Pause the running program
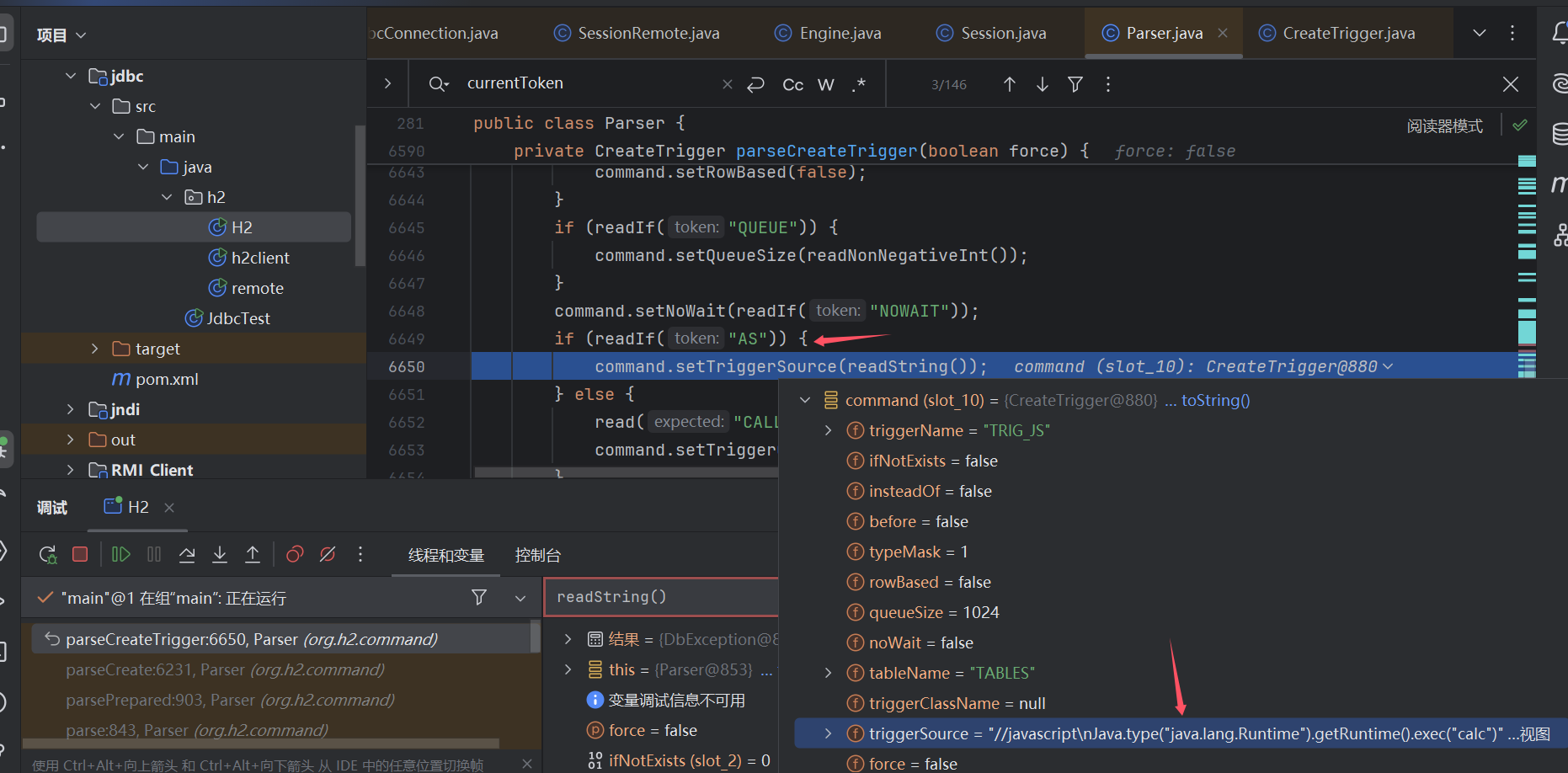1568x773 pixels. coord(154,554)
